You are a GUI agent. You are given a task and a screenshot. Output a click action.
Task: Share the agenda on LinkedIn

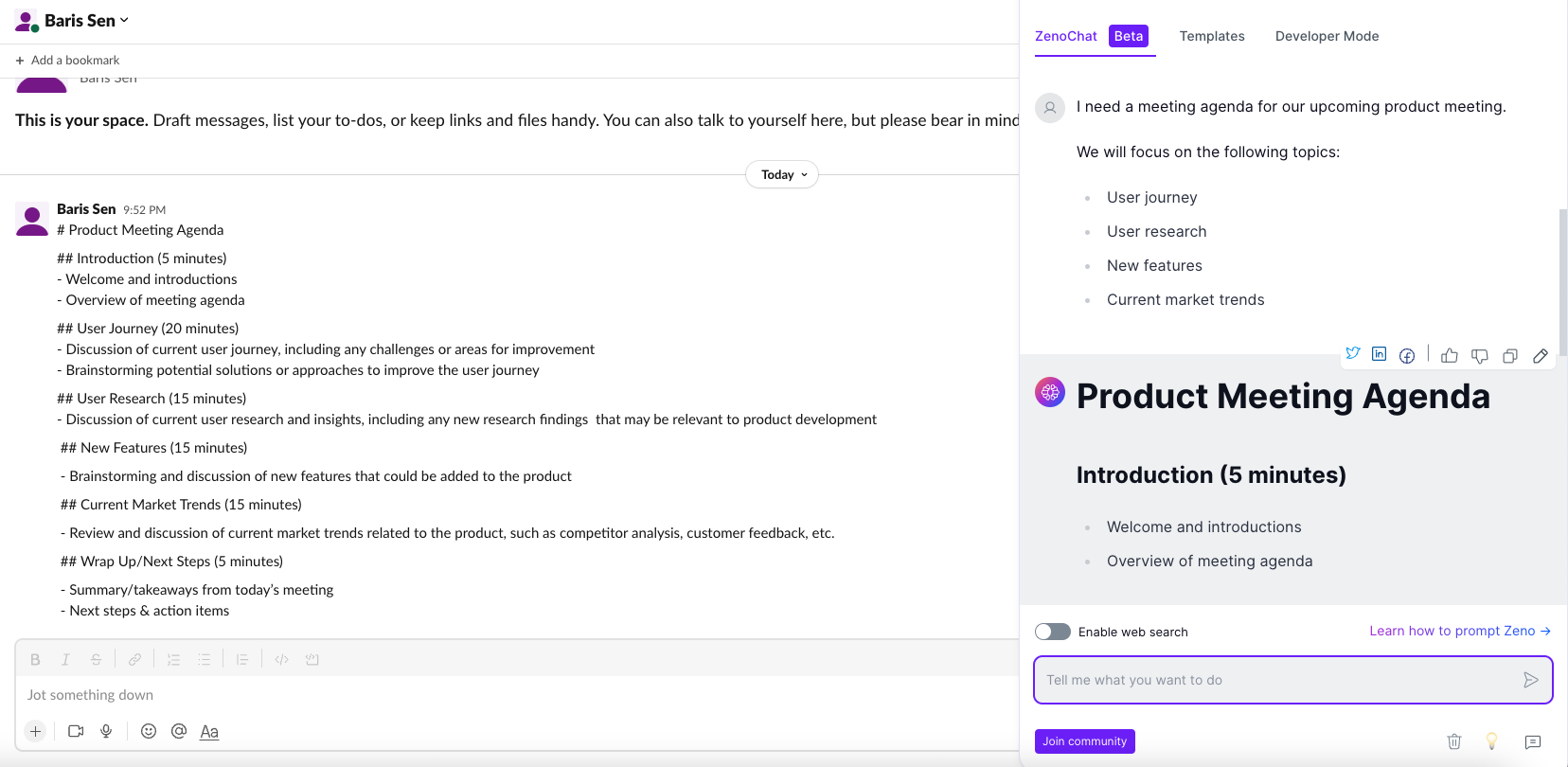[1380, 354]
